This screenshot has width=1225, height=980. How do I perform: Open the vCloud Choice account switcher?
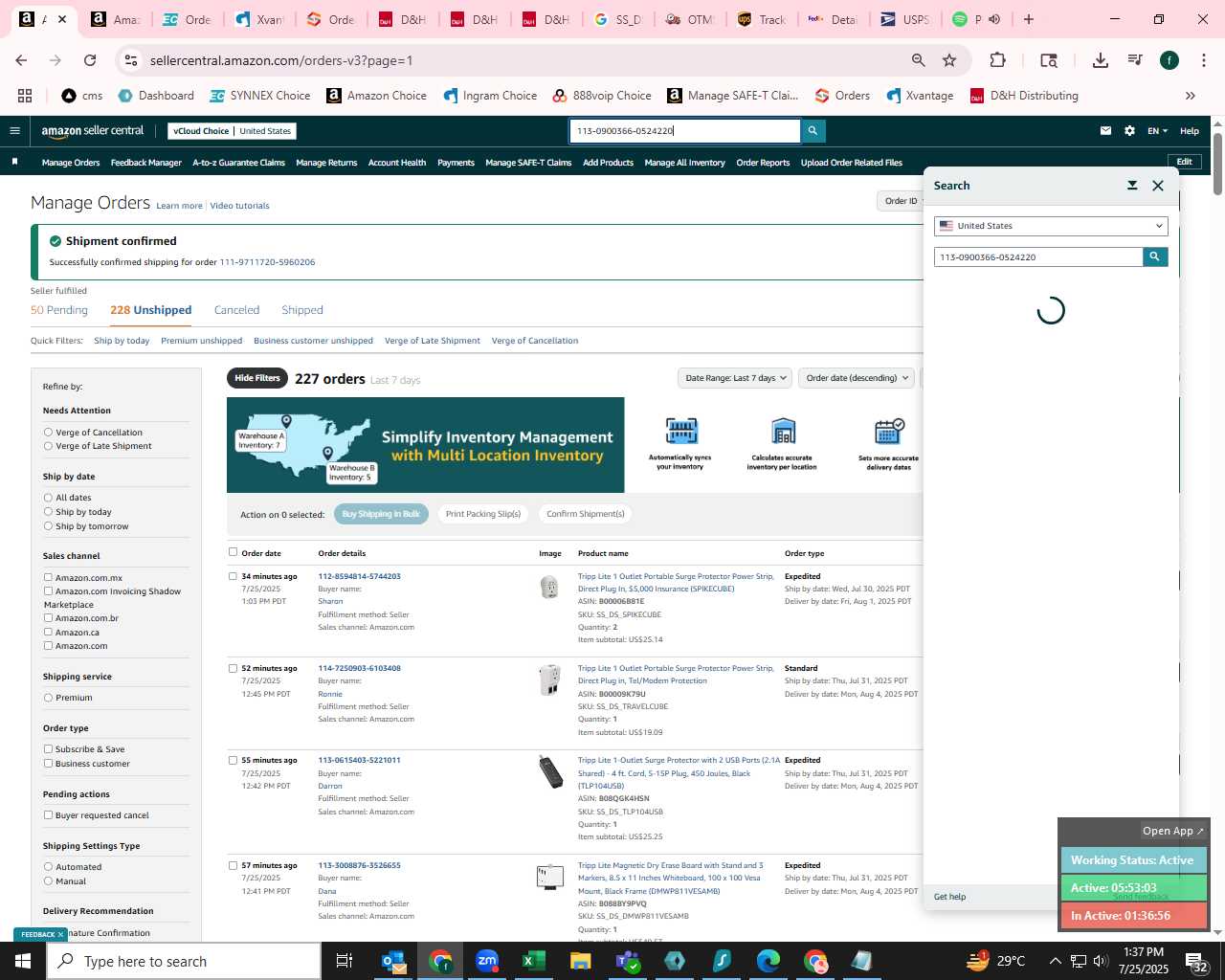[x=232, y=131]
